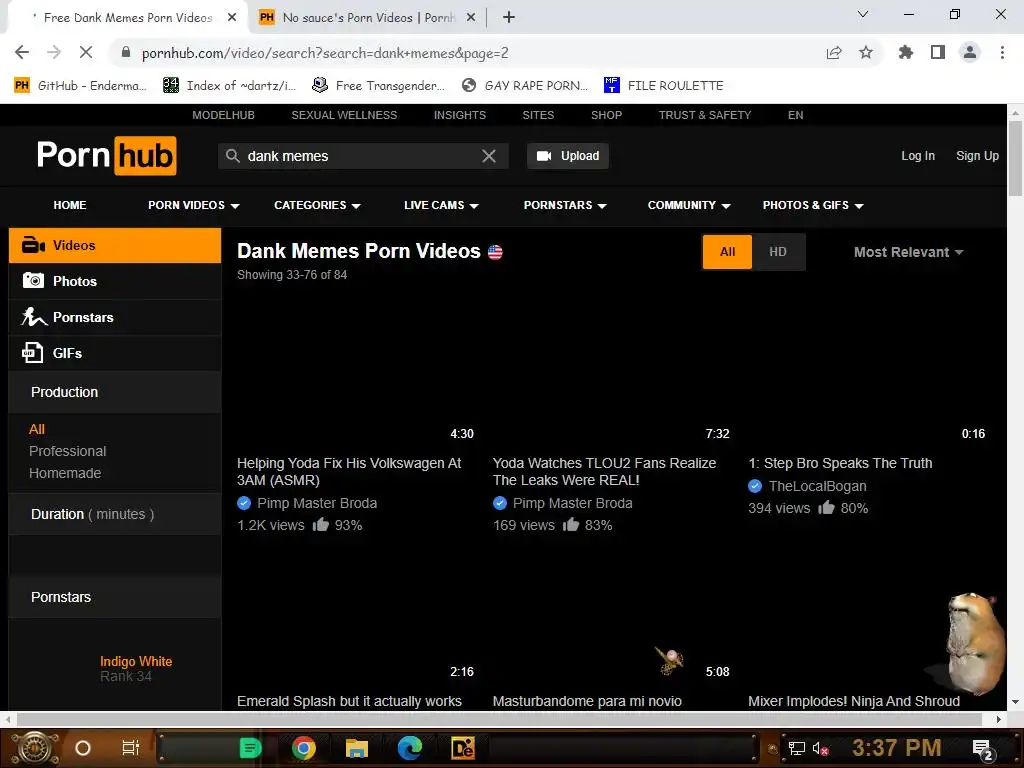Open Chrome from the taskbar

tap(304, 748)
